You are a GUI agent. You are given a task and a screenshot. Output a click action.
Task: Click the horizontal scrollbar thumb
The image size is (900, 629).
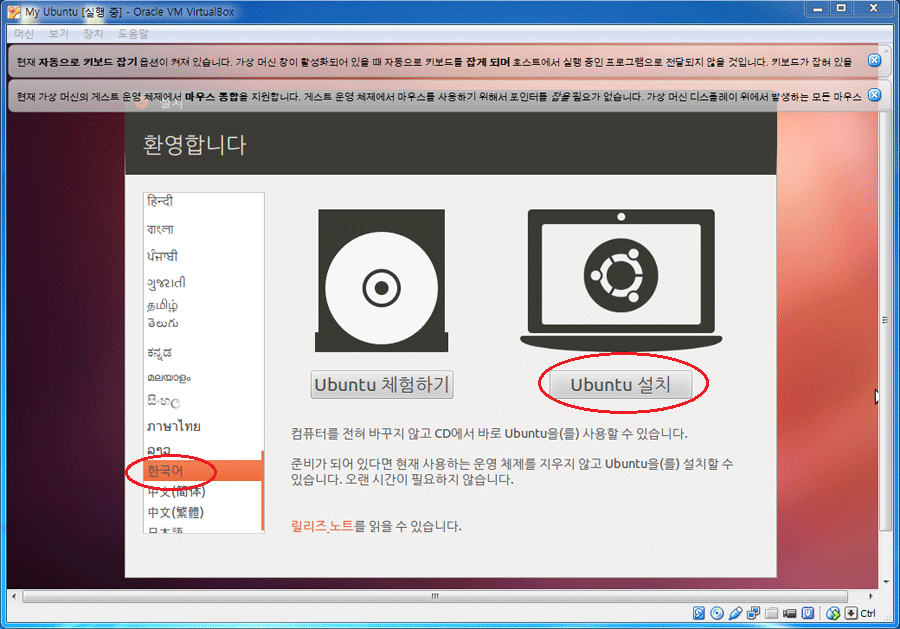coord(435,596)
